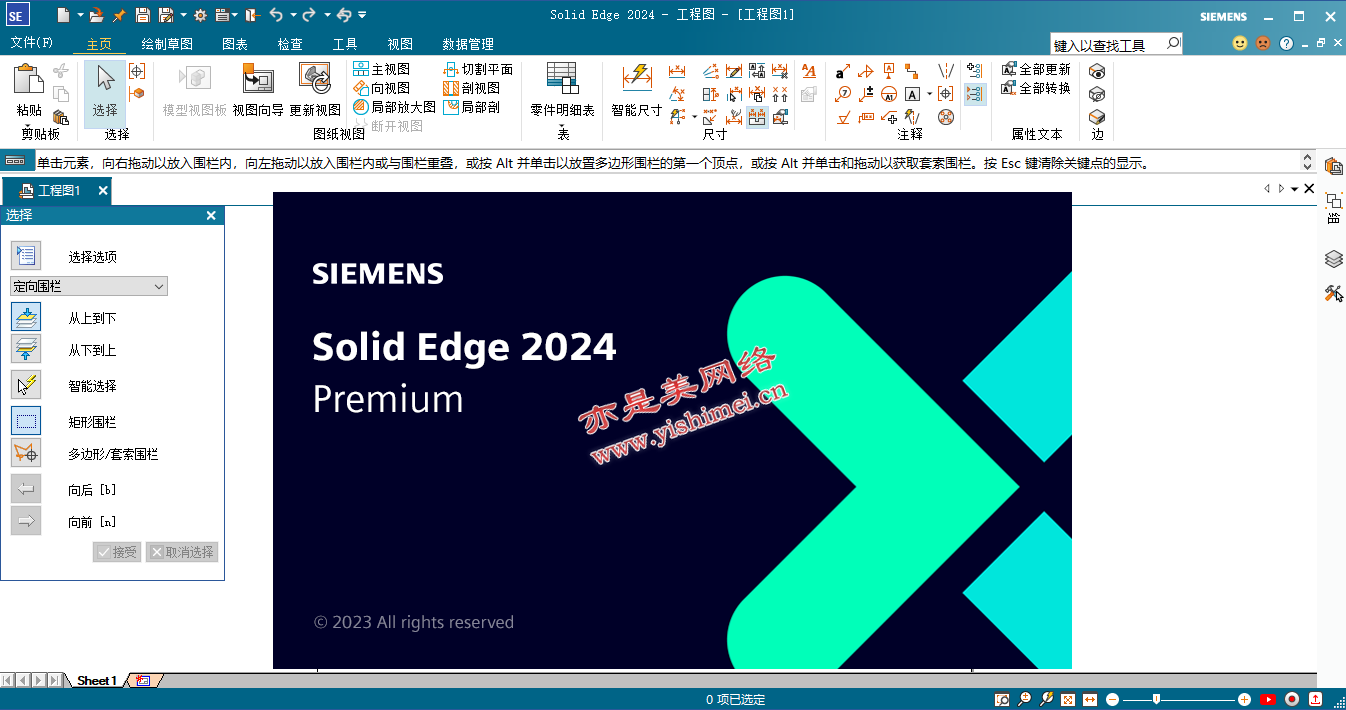Select the Sheet1 sheet tab
Image resolution: width=1346 pixels, height=710 pixels.
[x=97, y=680]
